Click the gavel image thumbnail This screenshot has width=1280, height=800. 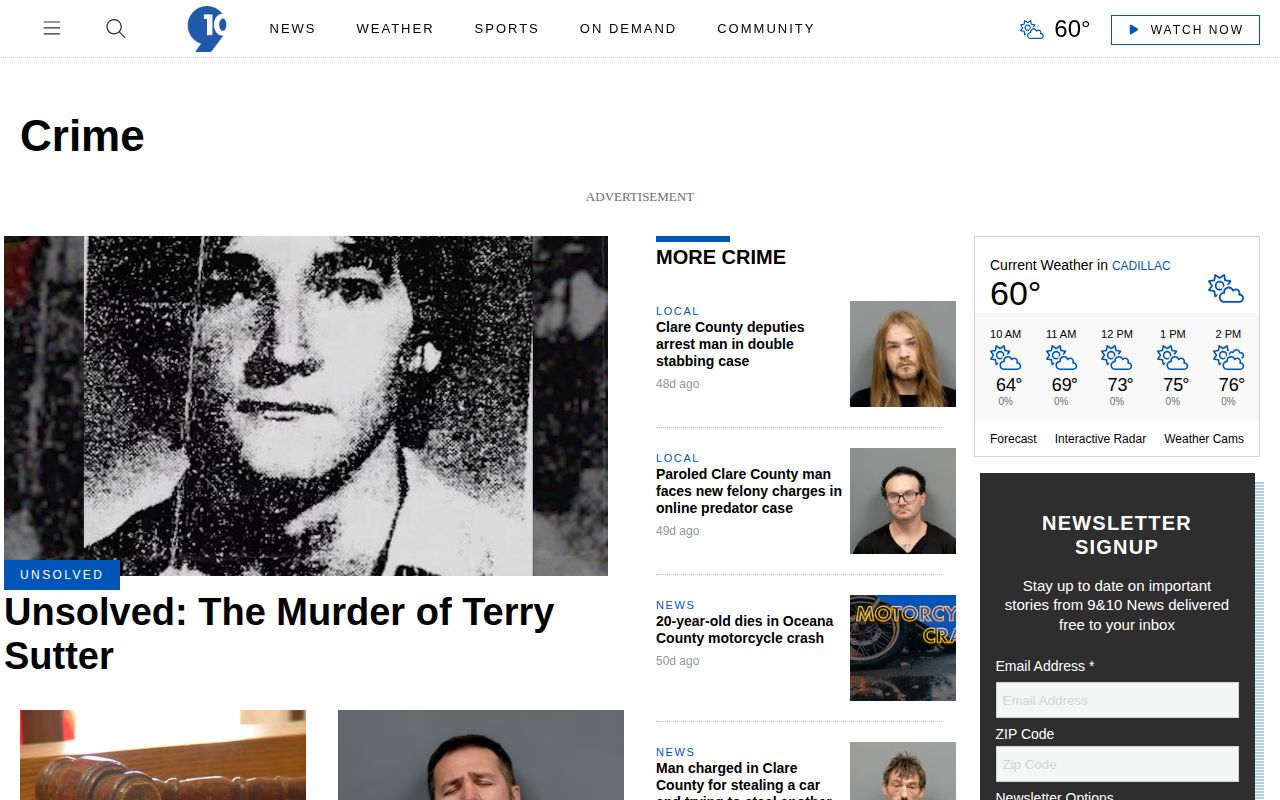click(x=163, y=755)
